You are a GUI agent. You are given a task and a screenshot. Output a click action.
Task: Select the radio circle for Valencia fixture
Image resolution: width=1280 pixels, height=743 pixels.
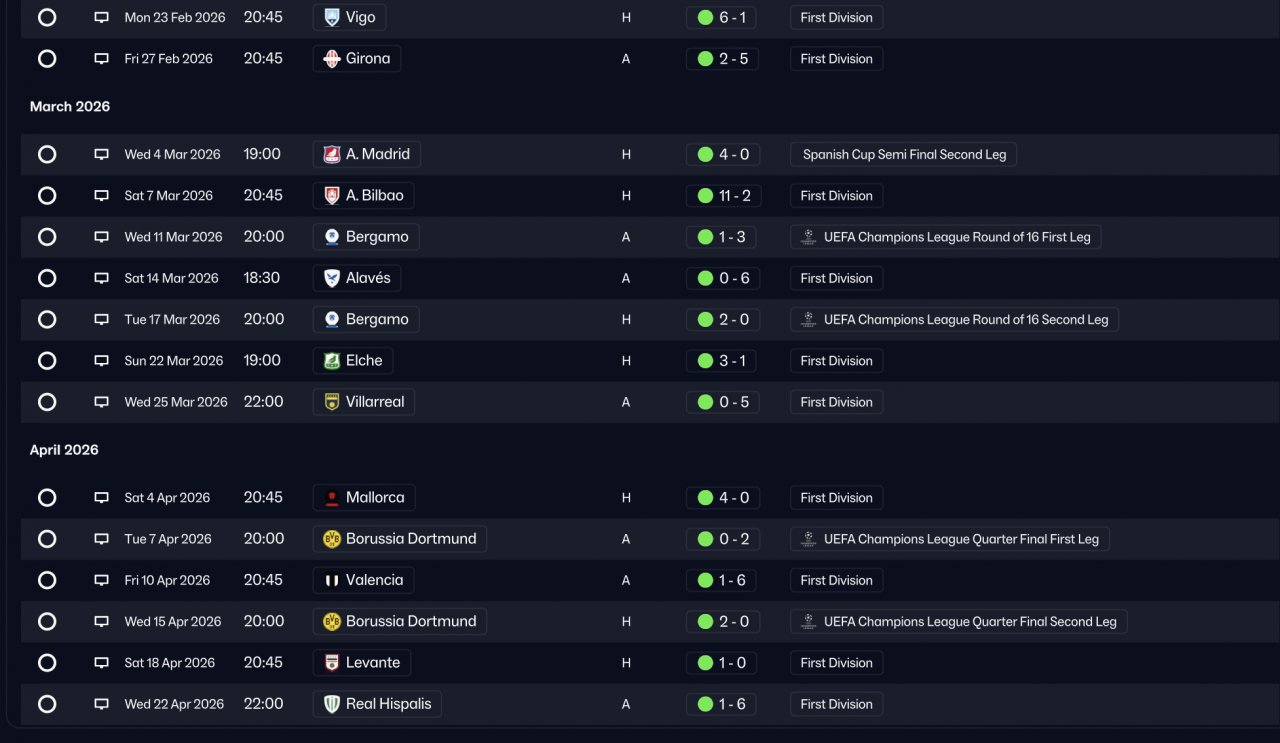pyautogui.click(x=47, y=580)
